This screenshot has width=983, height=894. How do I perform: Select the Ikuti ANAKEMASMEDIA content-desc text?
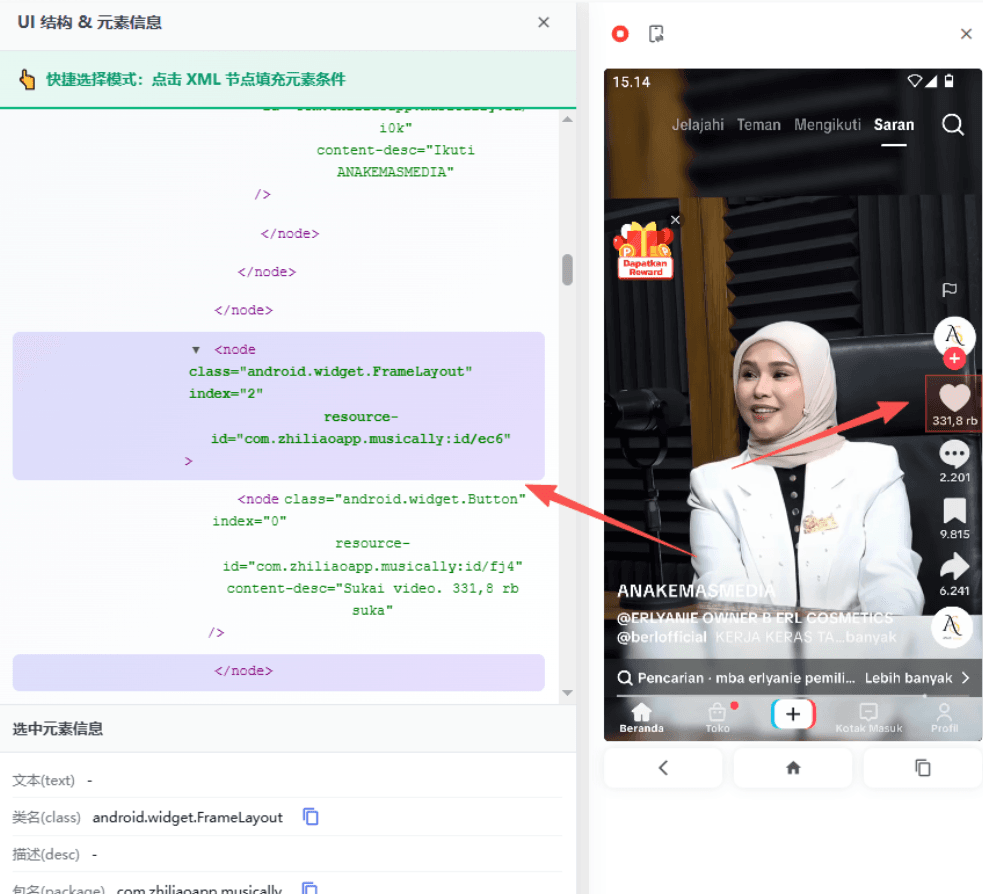click(x=395, y=161)
